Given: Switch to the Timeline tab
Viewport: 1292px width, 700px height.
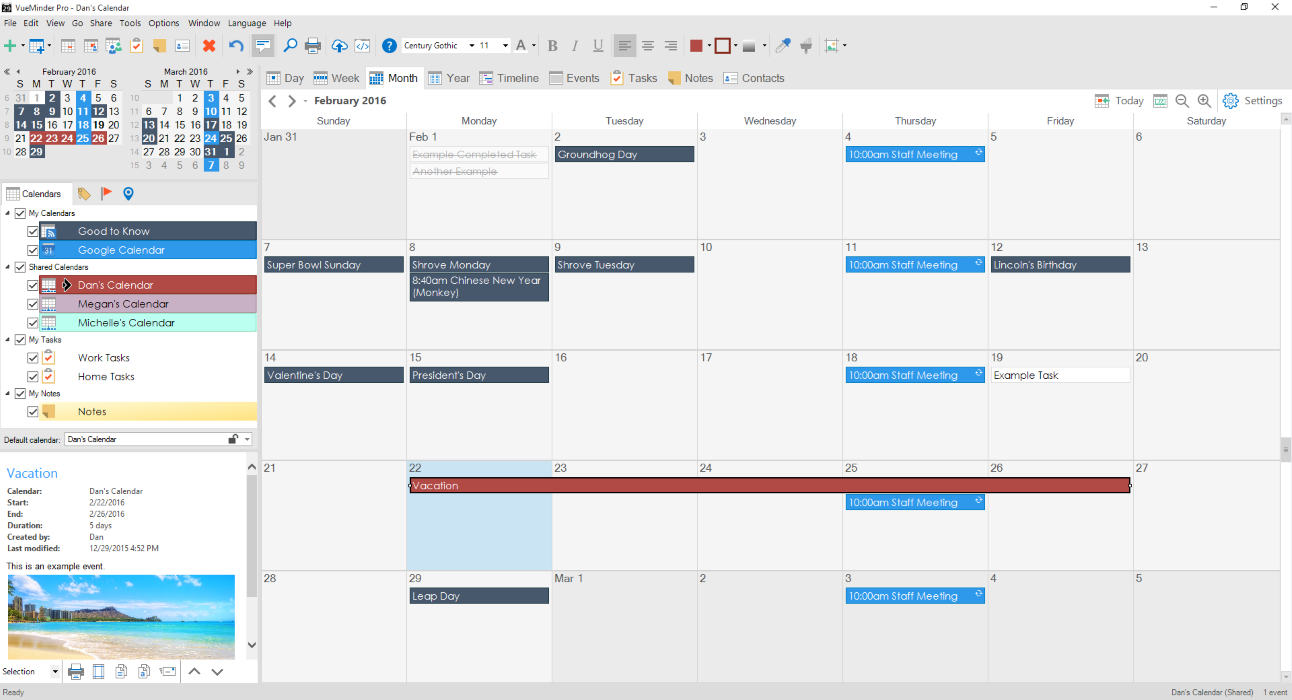Looking at the screenshot, I should click(x=509, y=78).
